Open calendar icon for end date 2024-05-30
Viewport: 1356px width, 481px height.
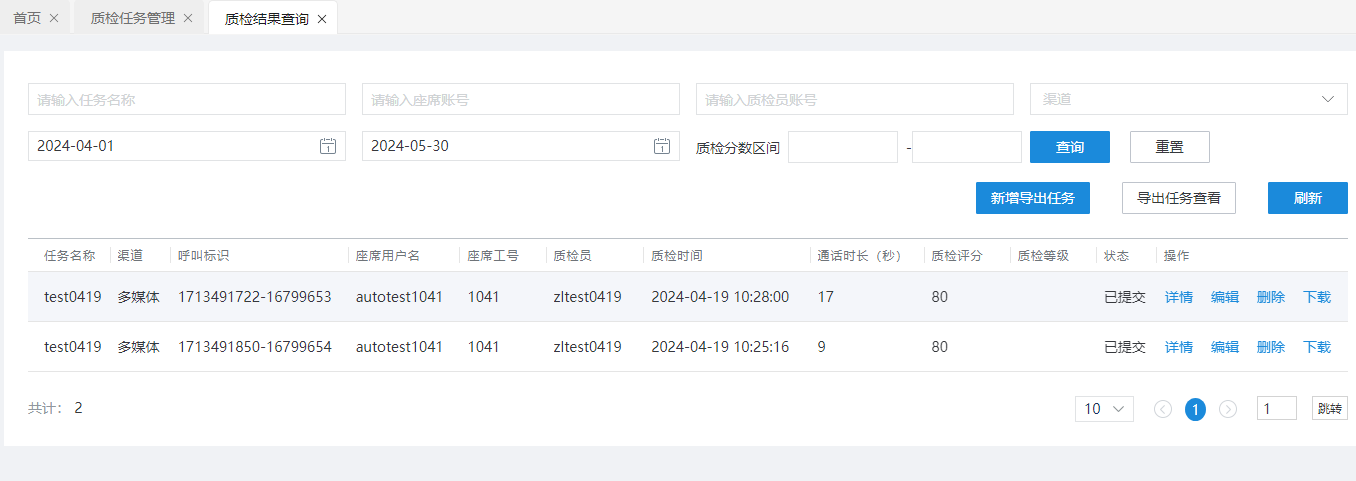(662, 146)
